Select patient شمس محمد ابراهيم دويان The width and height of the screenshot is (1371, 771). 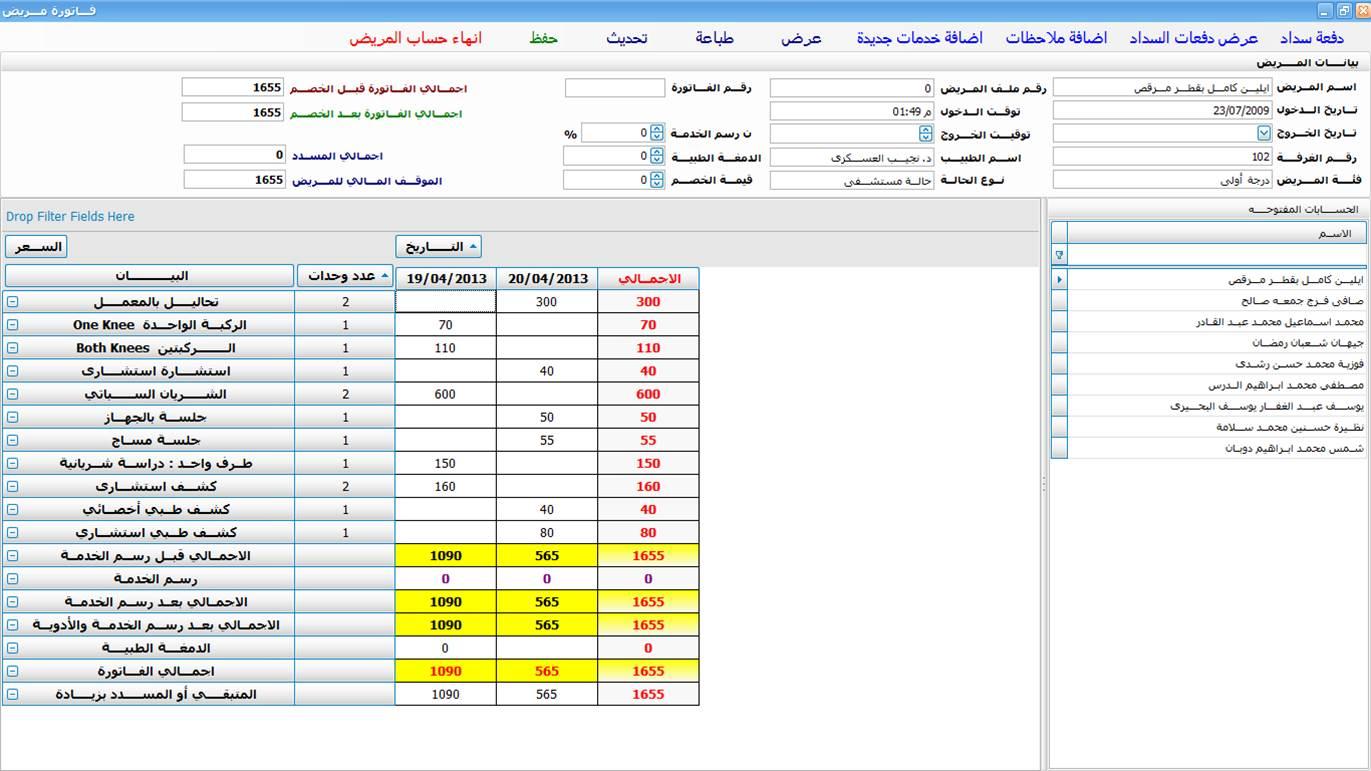pos(1216,448)
